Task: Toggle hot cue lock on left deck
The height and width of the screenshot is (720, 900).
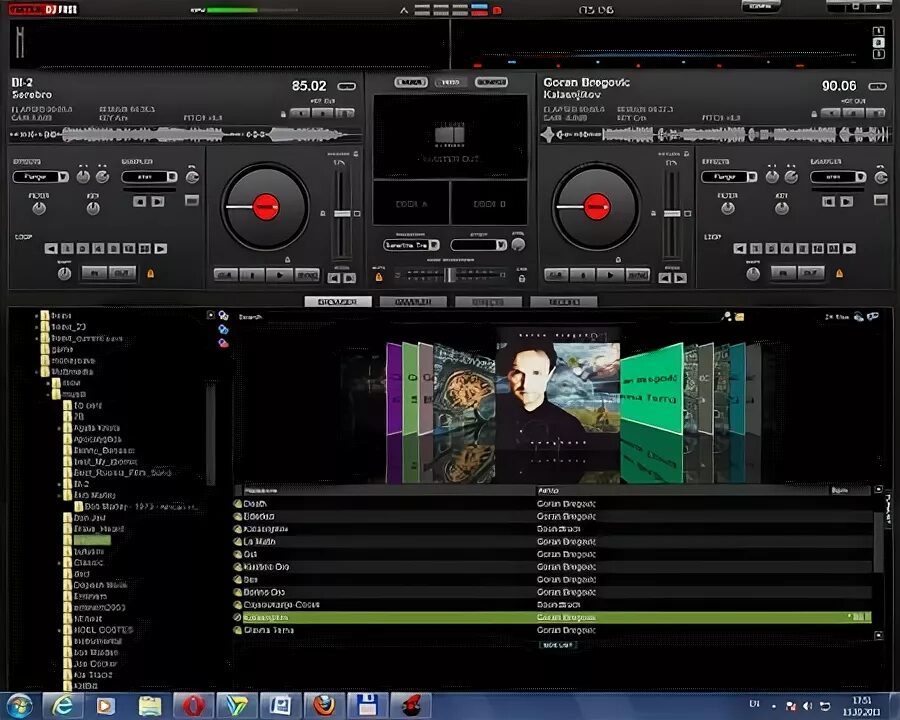Action: point(283,114)
